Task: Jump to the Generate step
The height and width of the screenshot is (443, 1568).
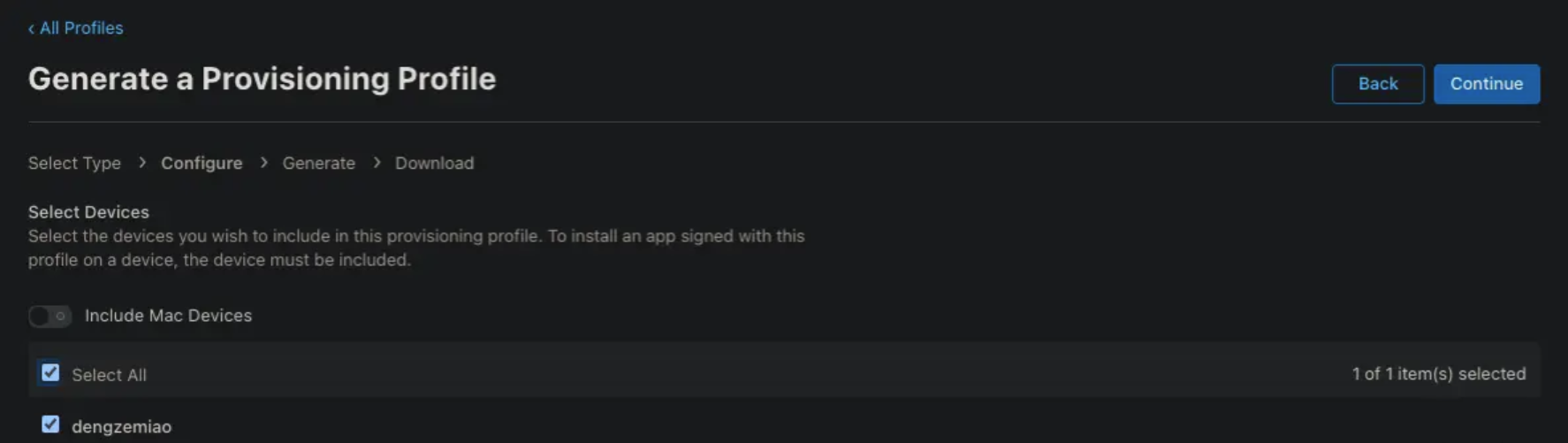Action: 318,164
